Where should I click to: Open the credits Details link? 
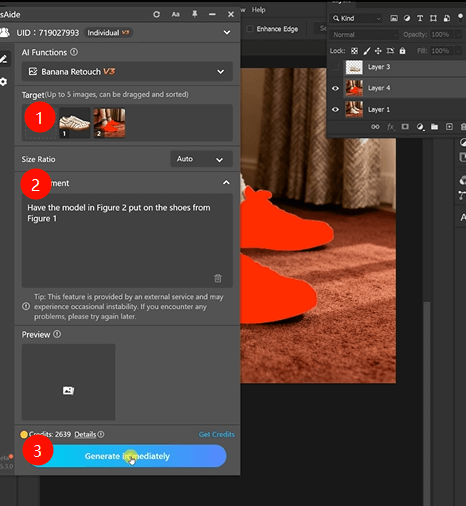85,434
